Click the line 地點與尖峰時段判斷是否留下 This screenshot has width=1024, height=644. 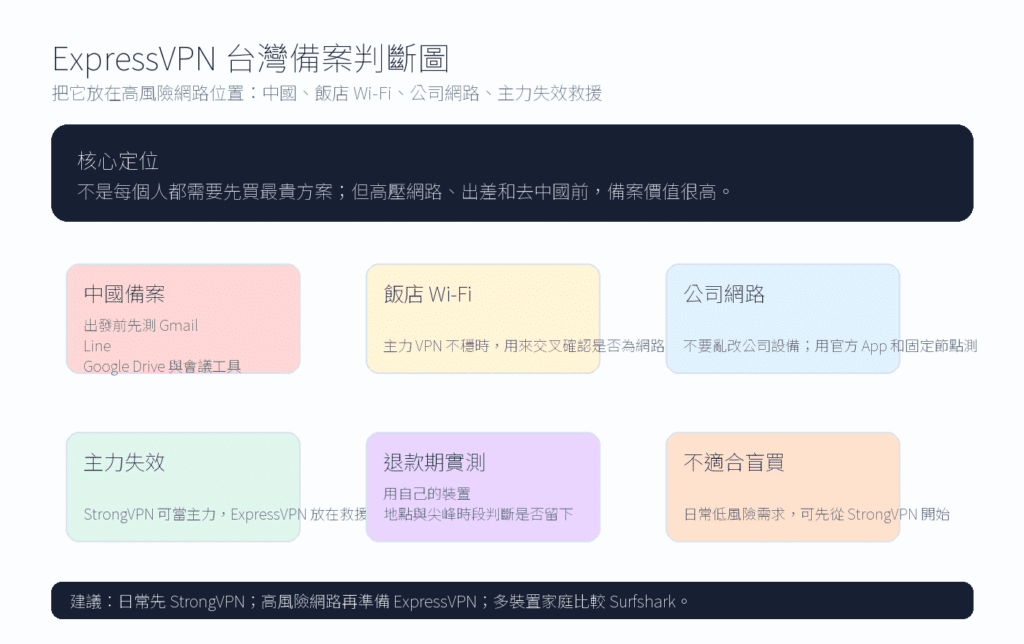coord(478,514)
